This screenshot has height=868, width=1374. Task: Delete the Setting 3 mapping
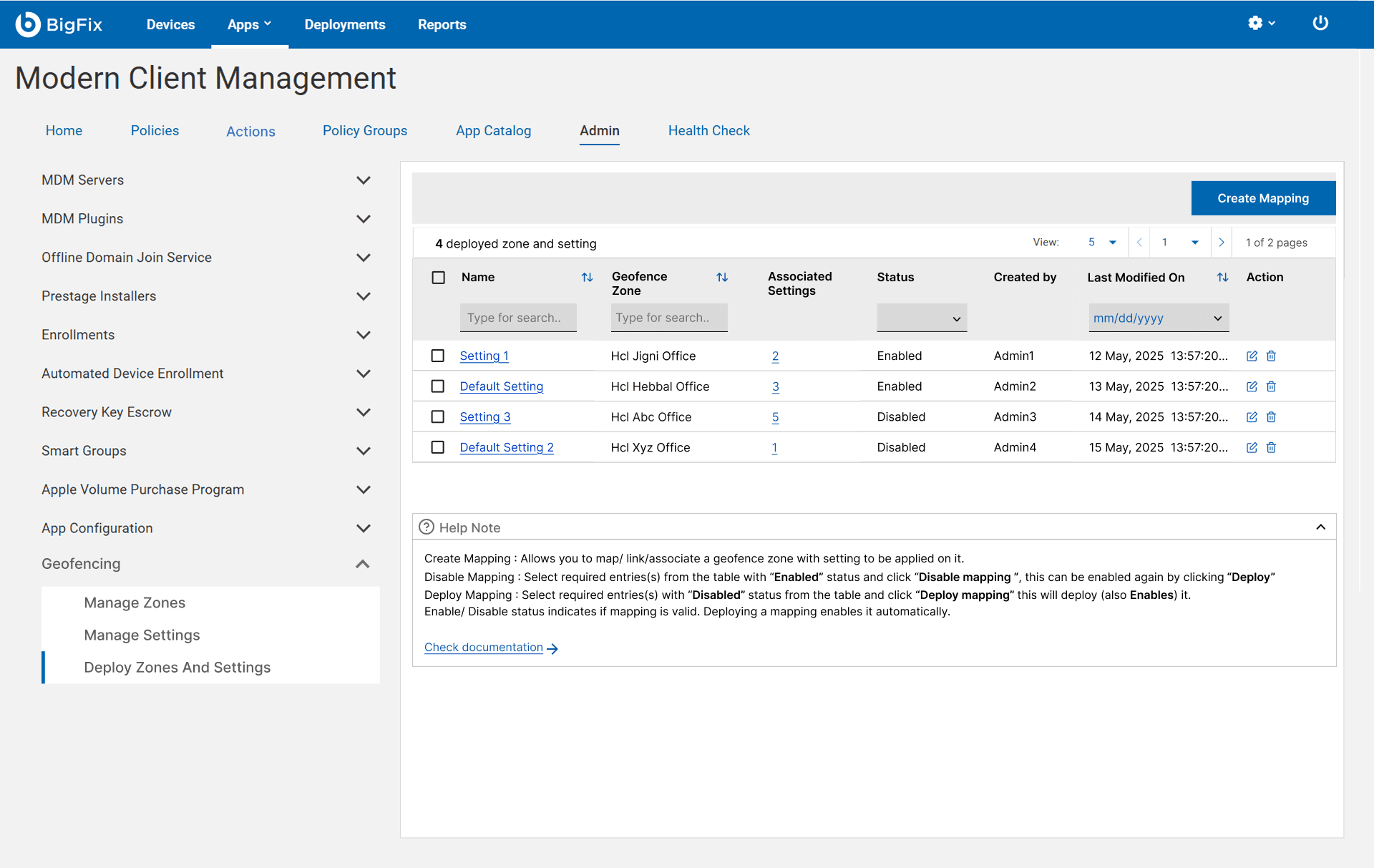pos(1271,417)
